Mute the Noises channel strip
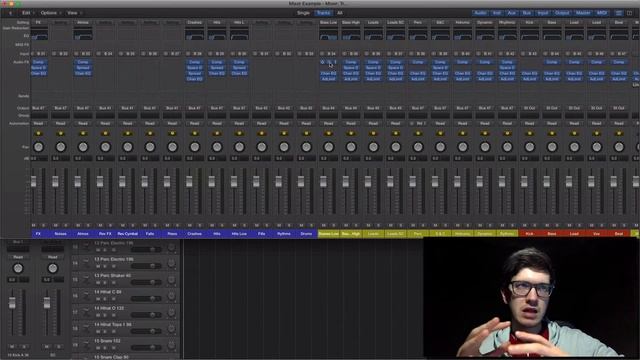The height and width of the screenshot is (360, 640). [56, 225]
